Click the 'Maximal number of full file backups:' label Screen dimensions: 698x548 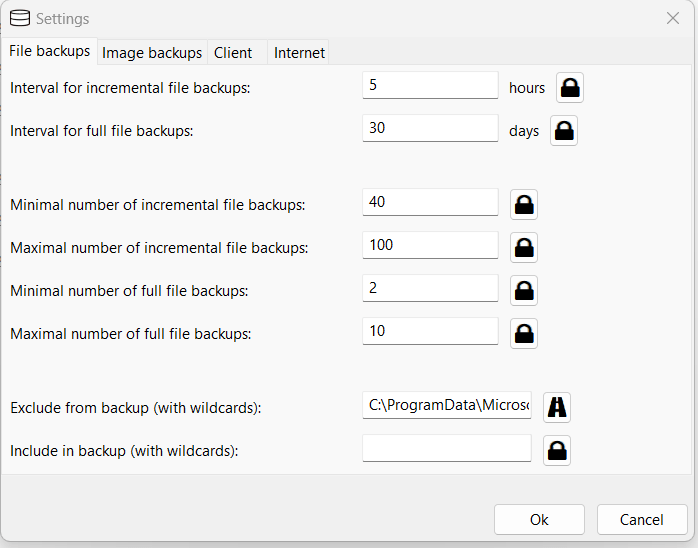tap(130, 334)
